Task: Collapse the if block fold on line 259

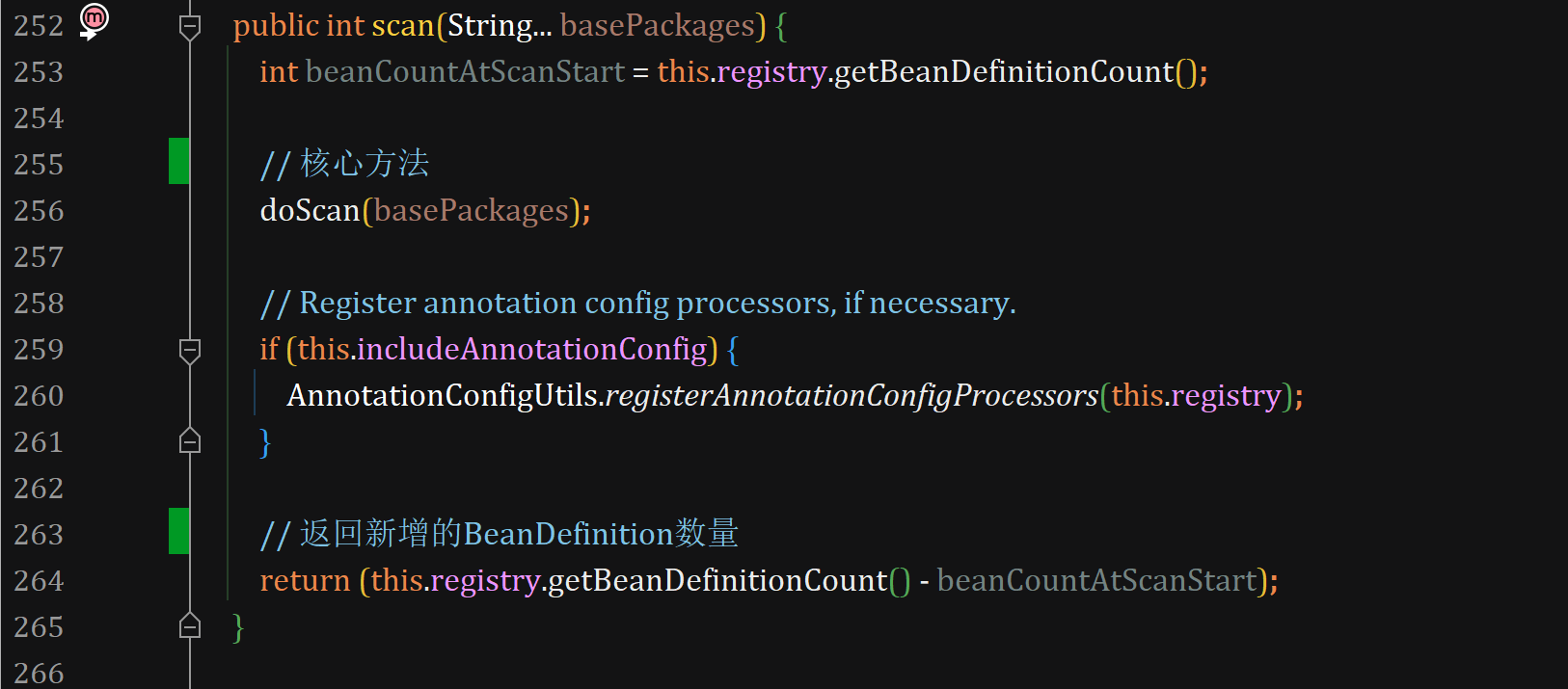Action: point(190,350)
